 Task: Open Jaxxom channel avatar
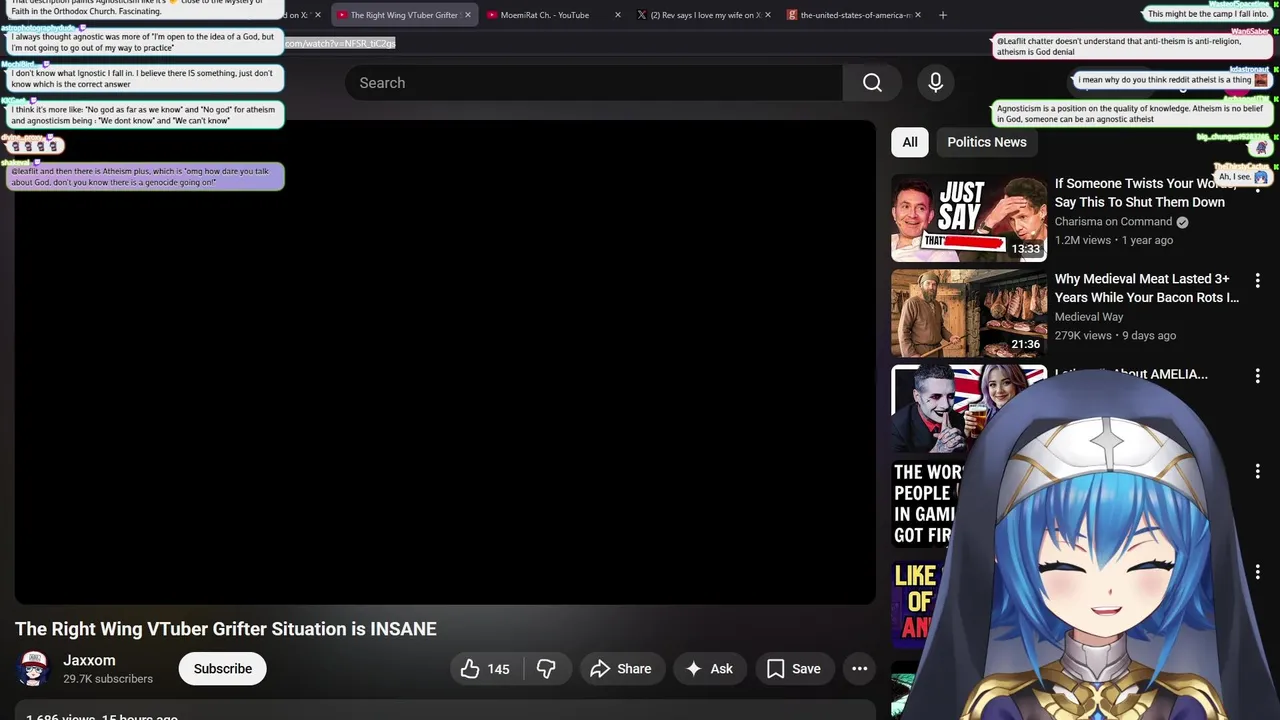(x=33, y=669)
